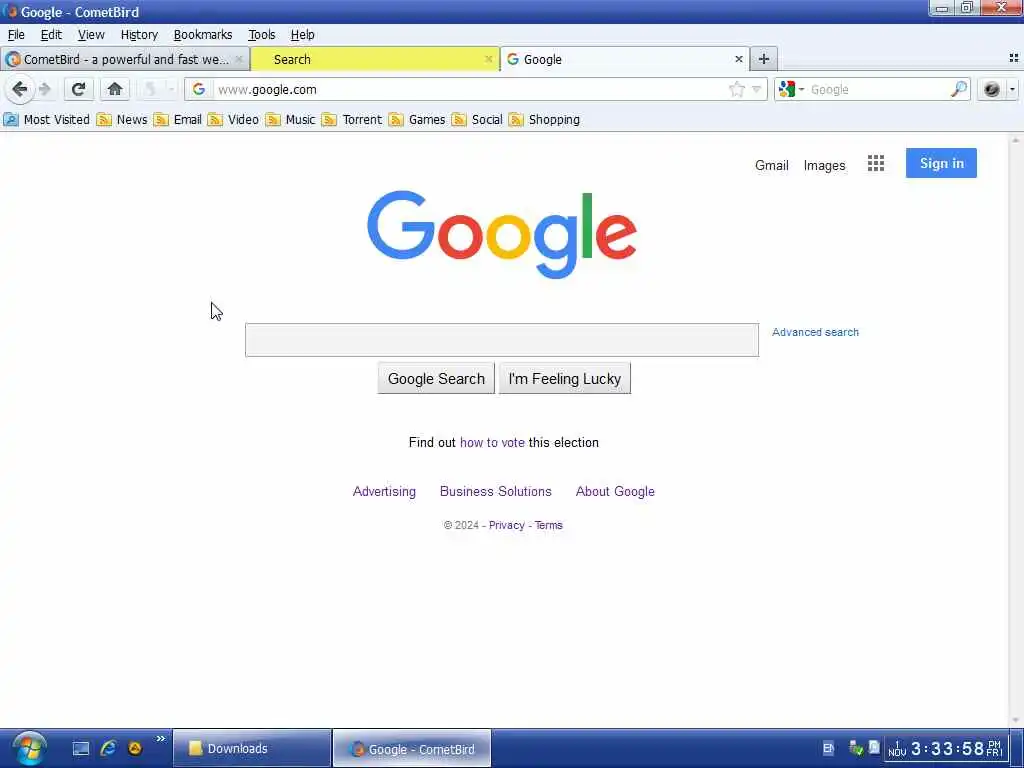
Task: Close the Google tab
Action: pos(739,59)
